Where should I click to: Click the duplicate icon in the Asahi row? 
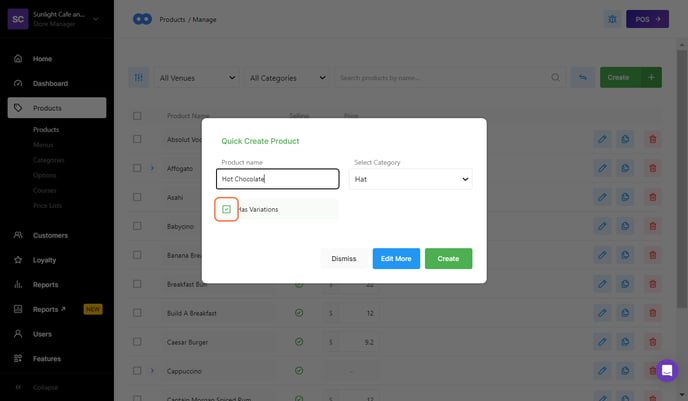[x=626, y=198]
